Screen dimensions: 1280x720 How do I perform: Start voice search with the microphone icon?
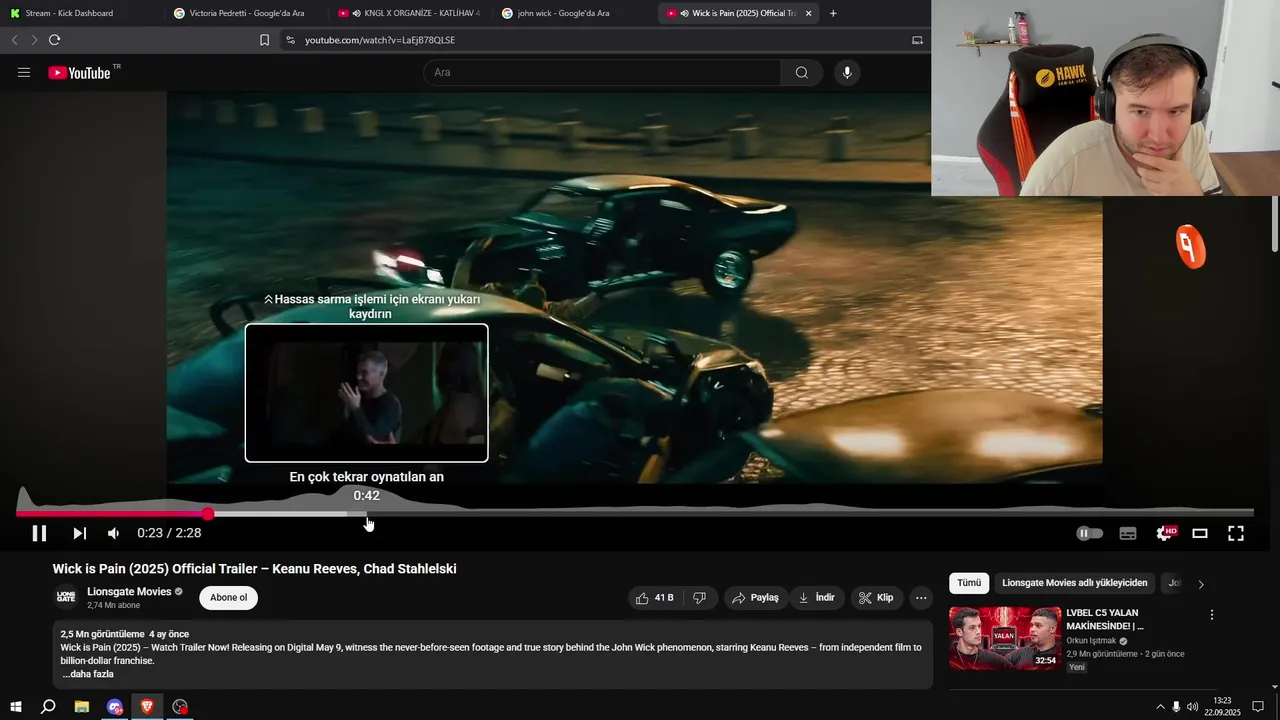pyautogui.click(x=847, y=72)
